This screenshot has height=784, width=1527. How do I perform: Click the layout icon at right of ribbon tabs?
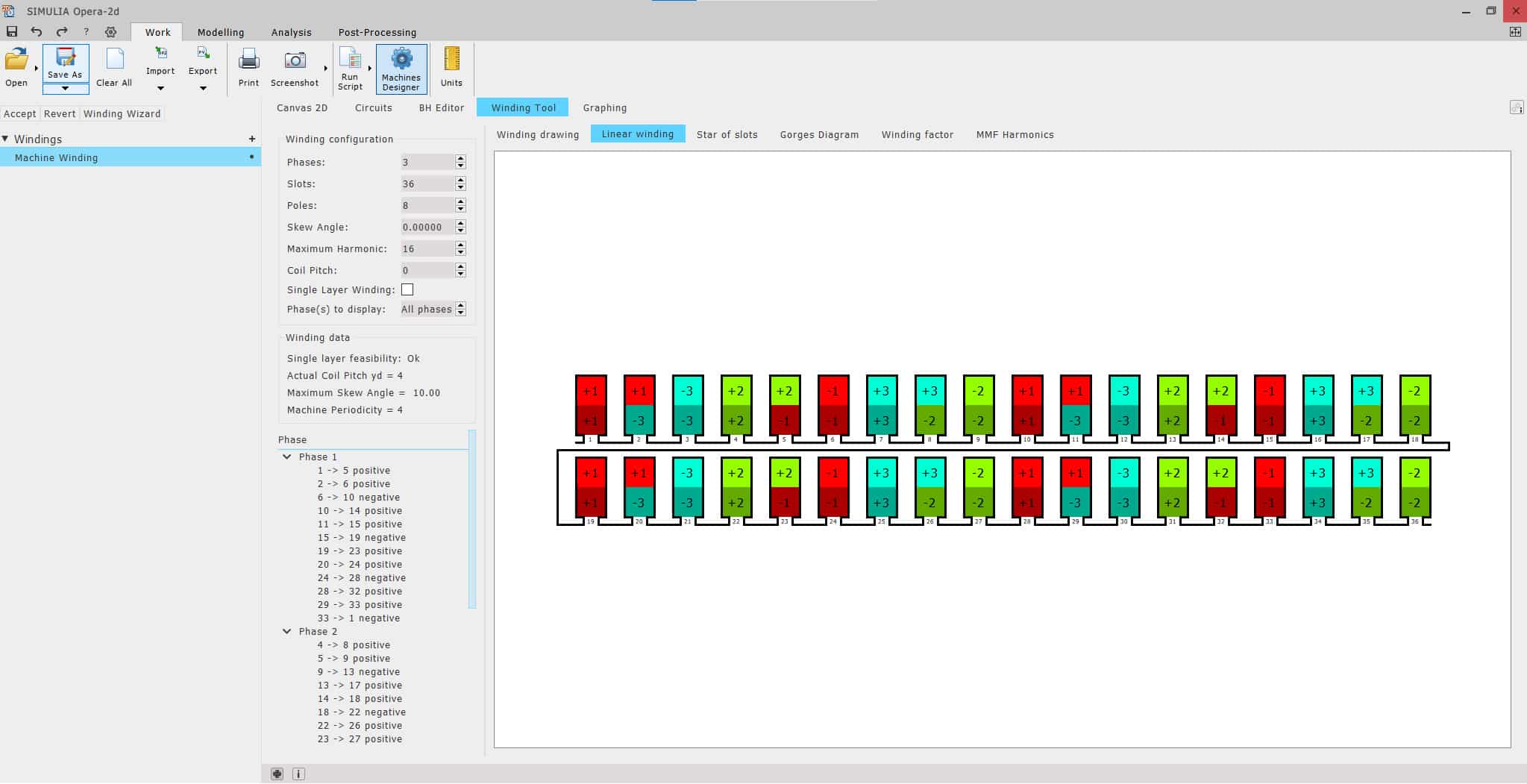pos(1515,32)
